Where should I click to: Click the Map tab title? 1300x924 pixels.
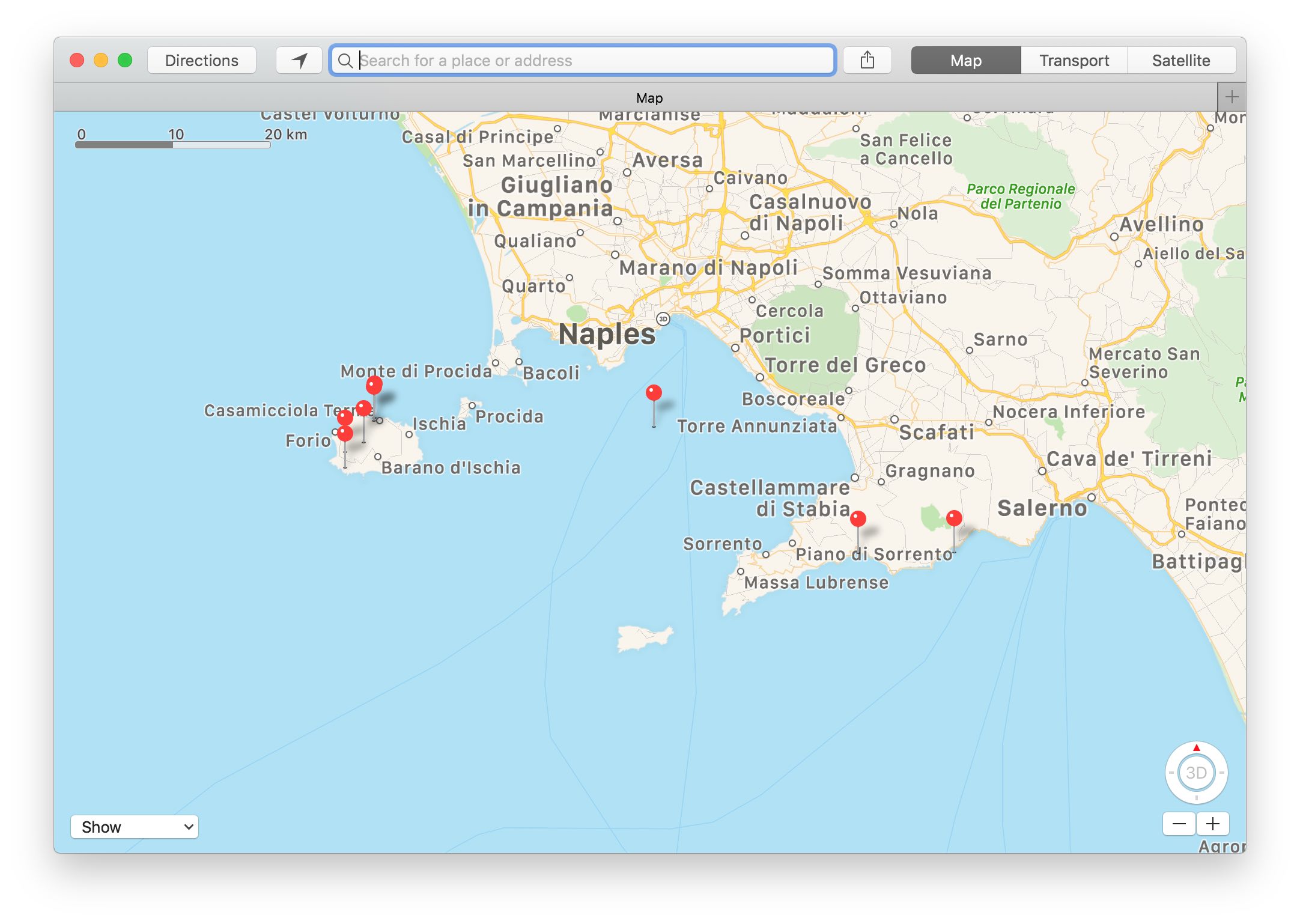649,98
